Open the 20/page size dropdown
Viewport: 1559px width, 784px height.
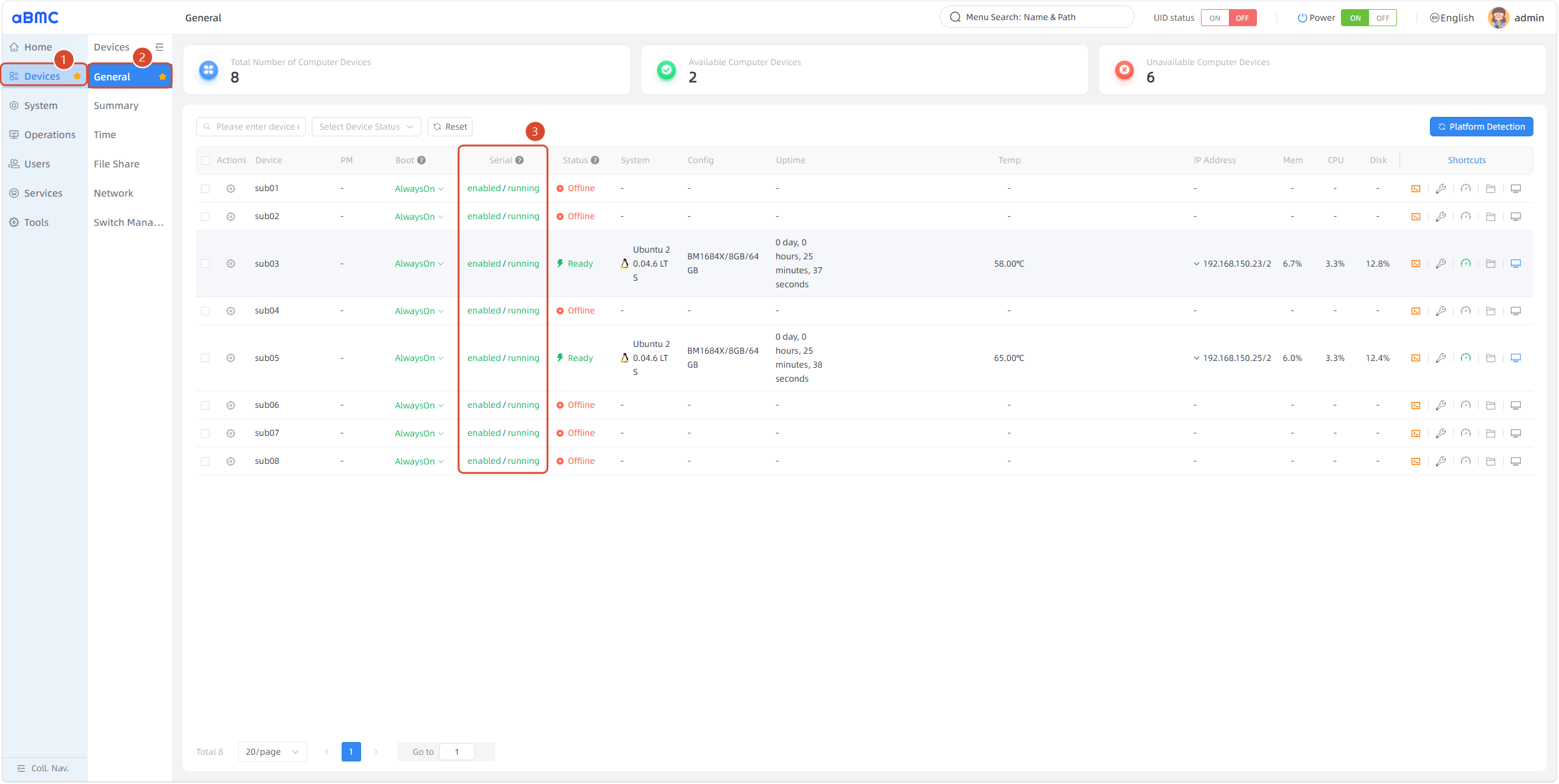tap(272, 752)
